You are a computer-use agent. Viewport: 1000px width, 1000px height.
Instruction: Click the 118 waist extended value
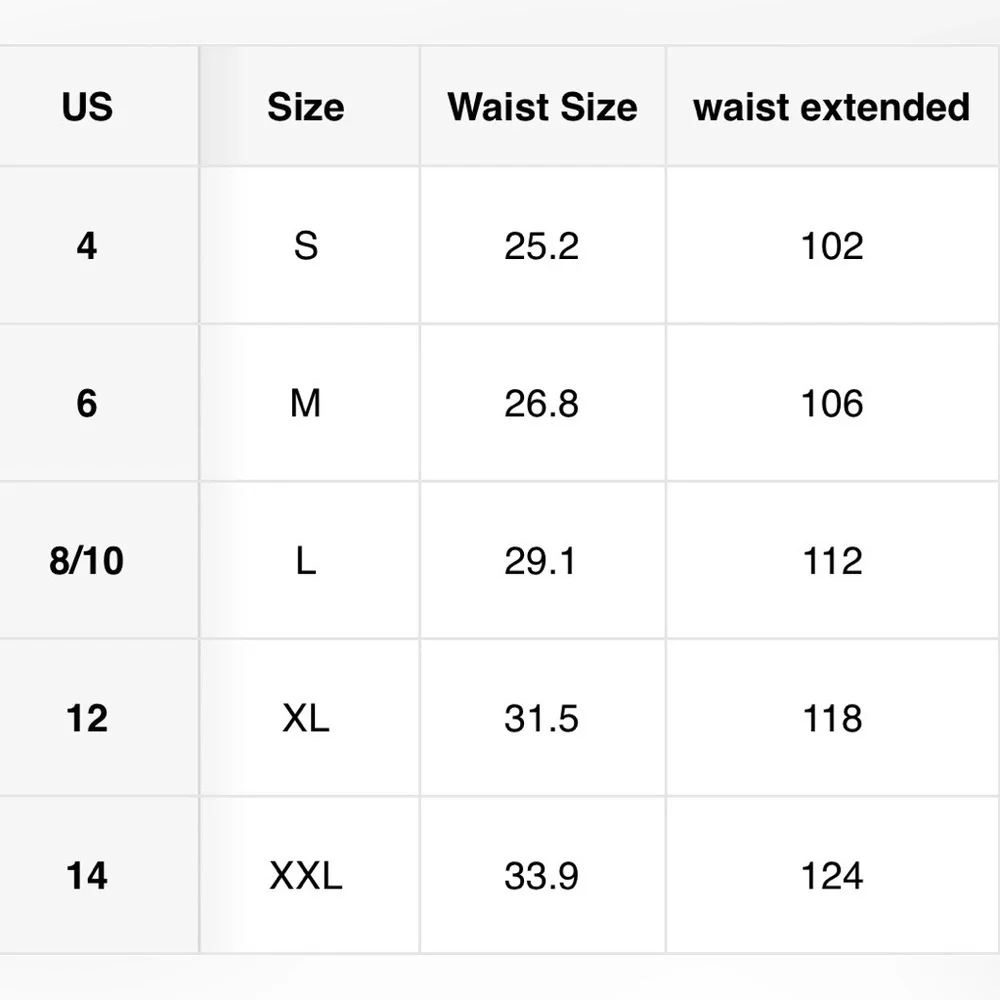point(832,718)
